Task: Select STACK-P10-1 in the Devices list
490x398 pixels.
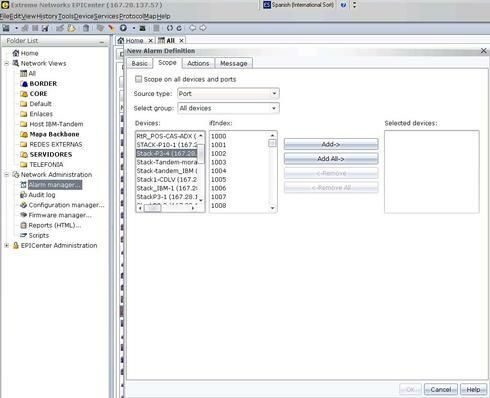Action: point(167,145)
